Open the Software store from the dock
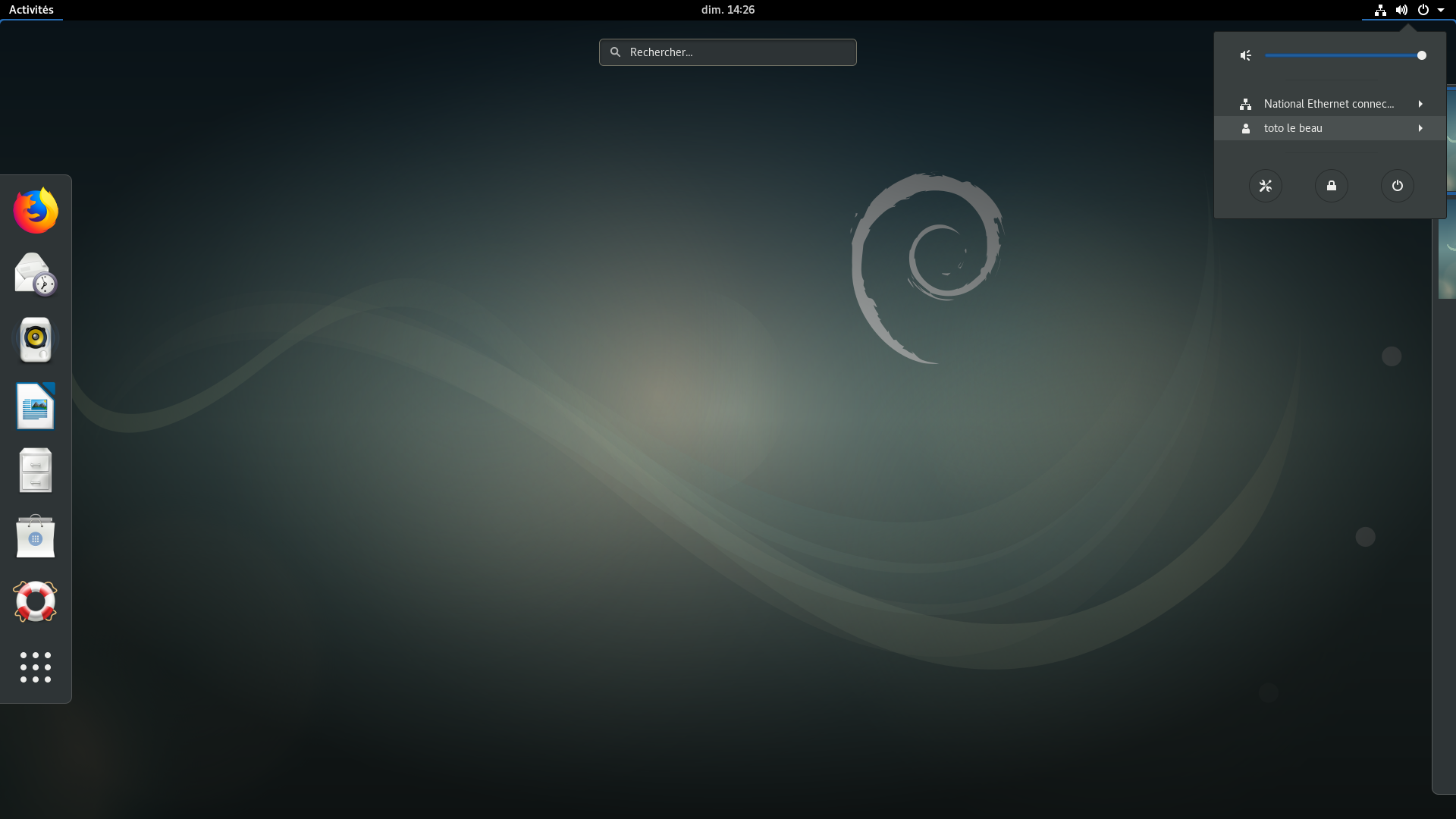Image resolution: width=1456 pixels, height=819 pixels. point(36,536)
